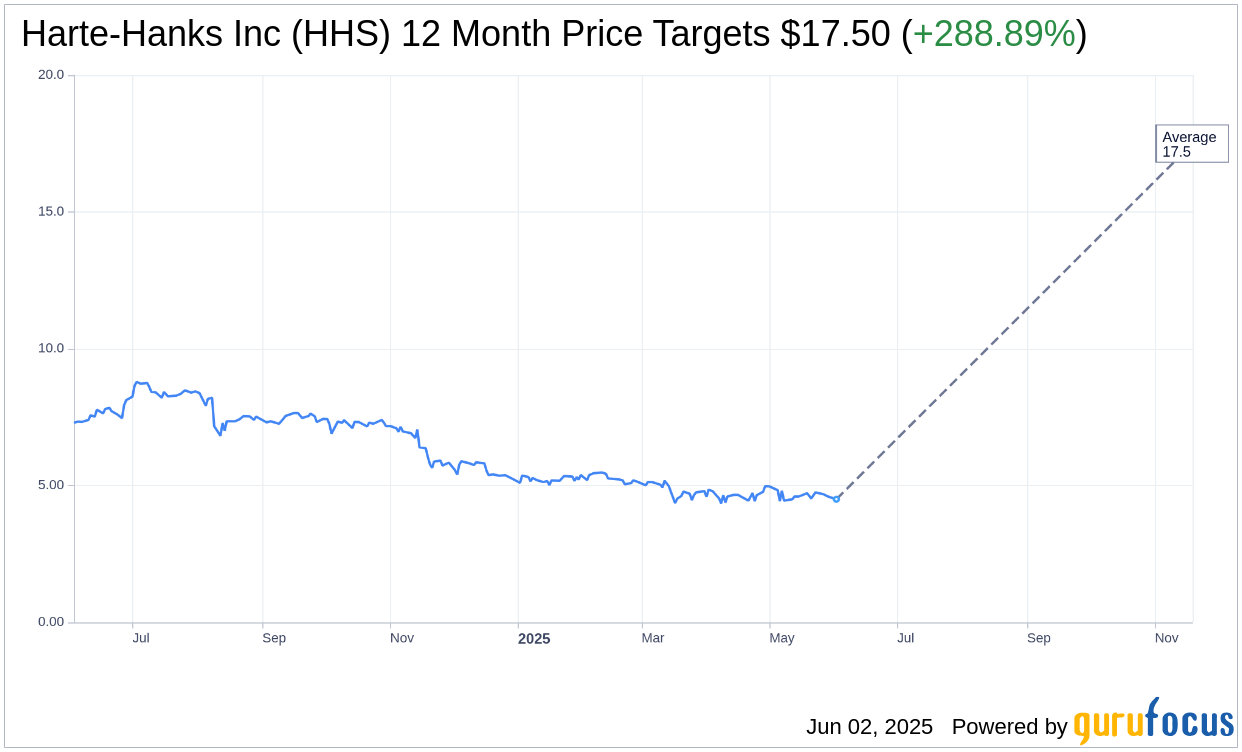Click the 0.00 y-axis label
The height and width of the screenshot is (752, 1242).
[x=51, y=622]
